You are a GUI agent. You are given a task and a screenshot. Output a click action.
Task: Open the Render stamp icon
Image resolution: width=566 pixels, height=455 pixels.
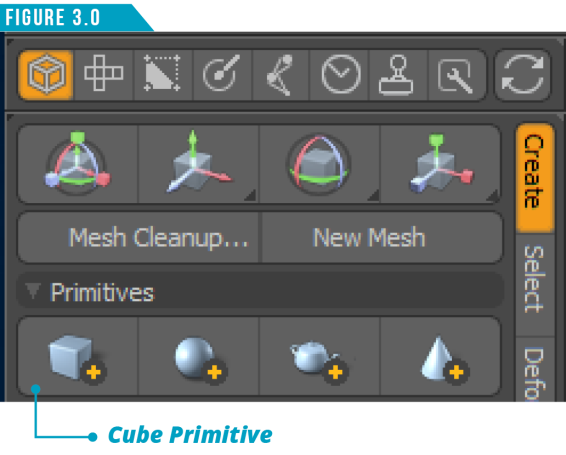tap(397, 75)
